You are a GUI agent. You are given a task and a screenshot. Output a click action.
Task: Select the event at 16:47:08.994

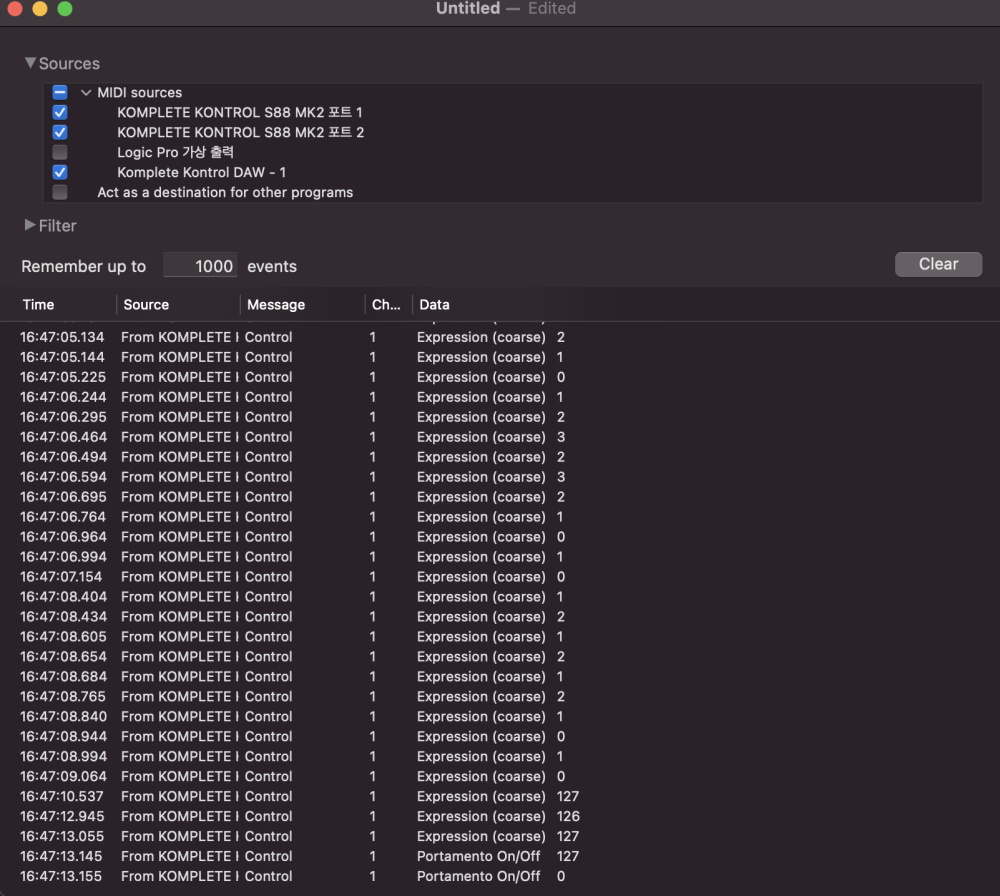(500, 756)
